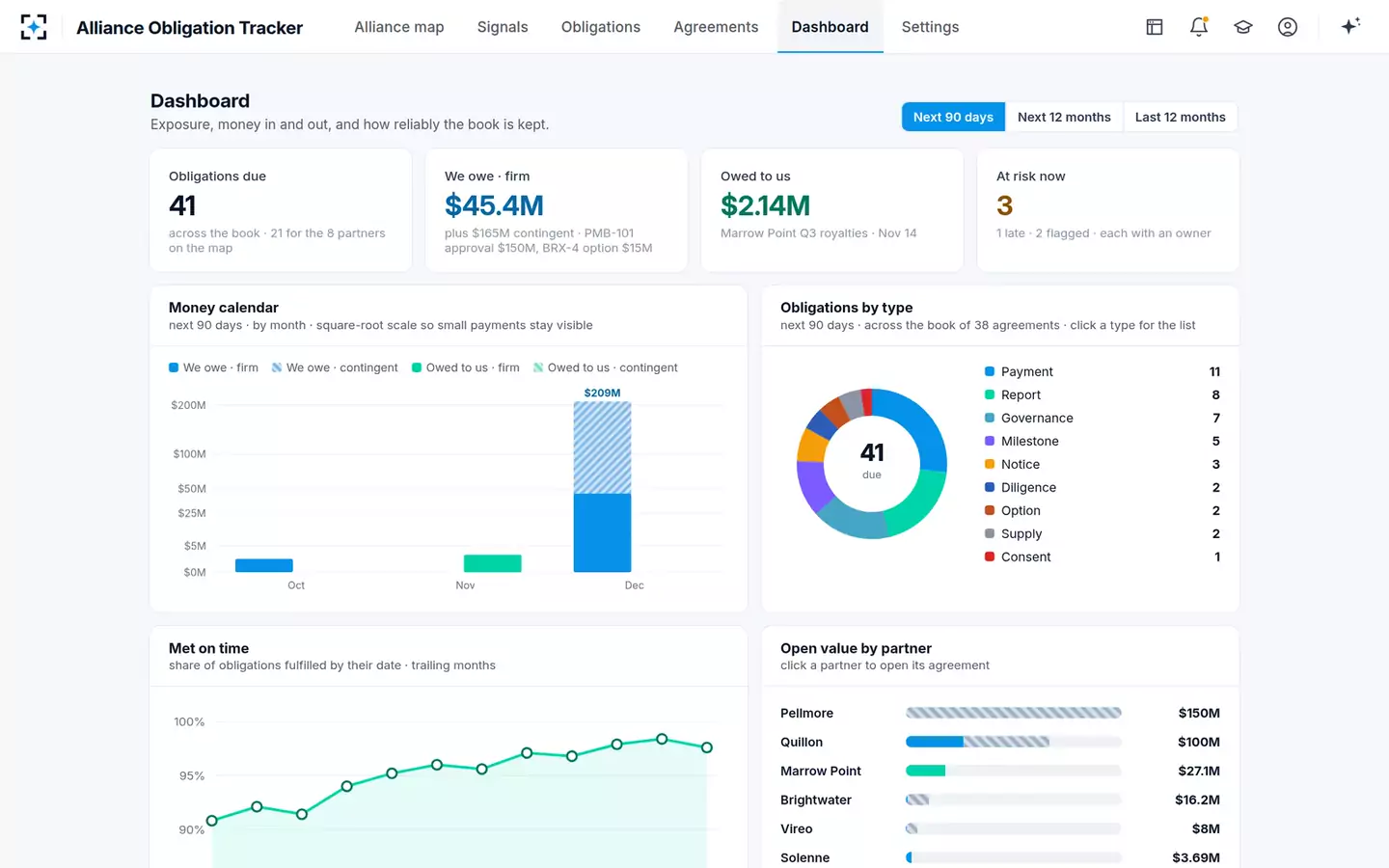
Task: Open the Brightwater partner agreement
Action: click(x=1000, y=800)
